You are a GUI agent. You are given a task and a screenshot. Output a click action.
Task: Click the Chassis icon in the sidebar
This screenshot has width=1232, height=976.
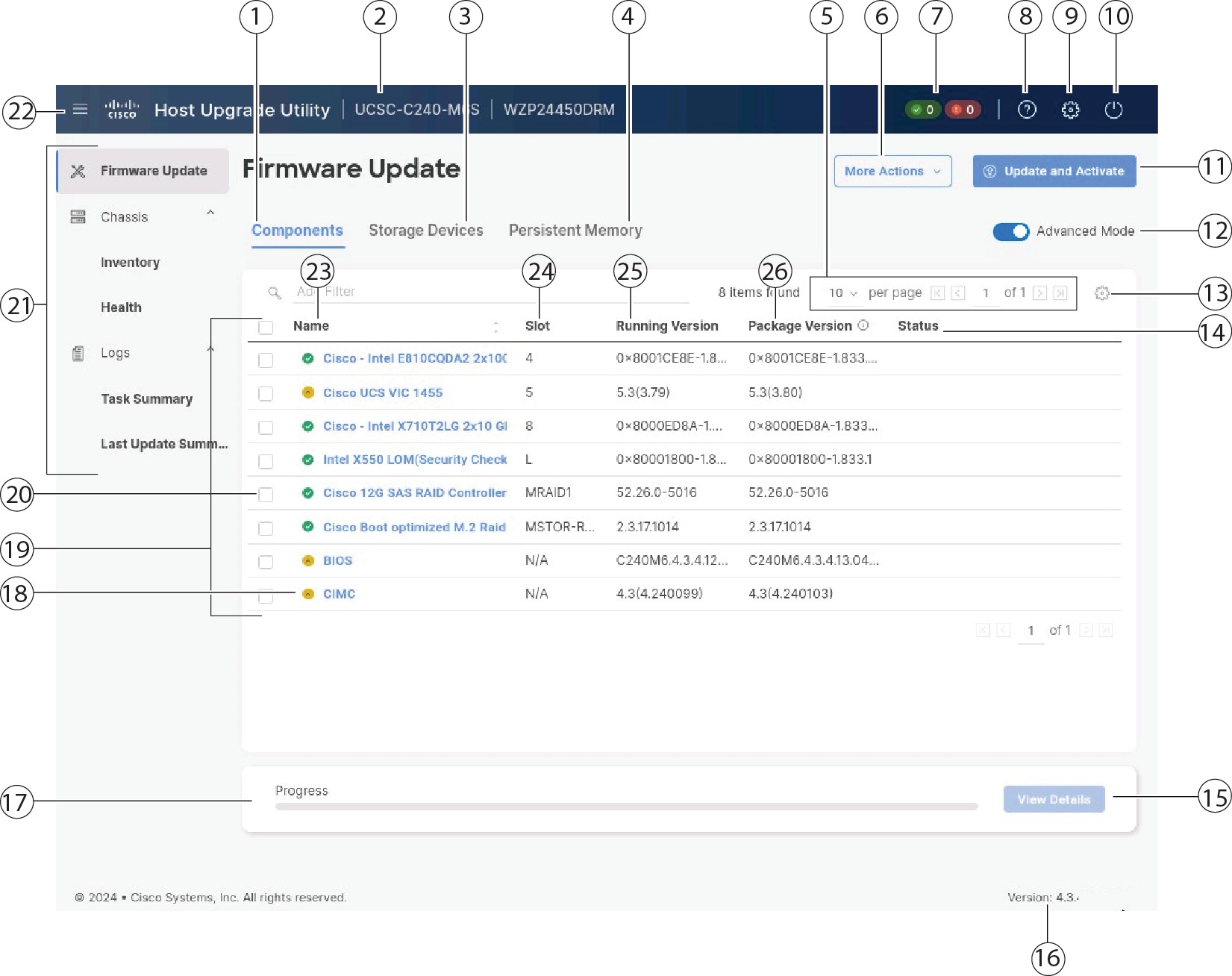[78, 216]
